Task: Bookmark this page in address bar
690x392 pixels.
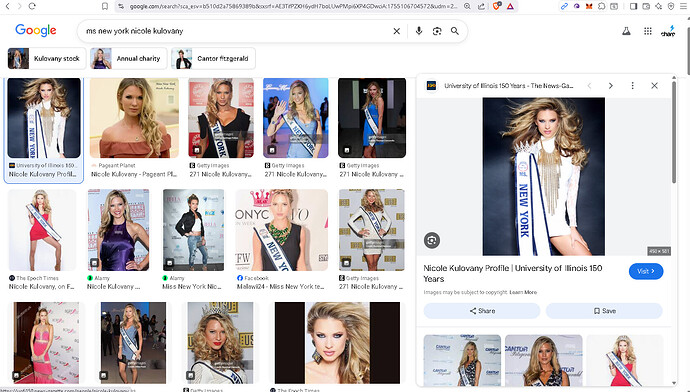Action: (105, 6)
